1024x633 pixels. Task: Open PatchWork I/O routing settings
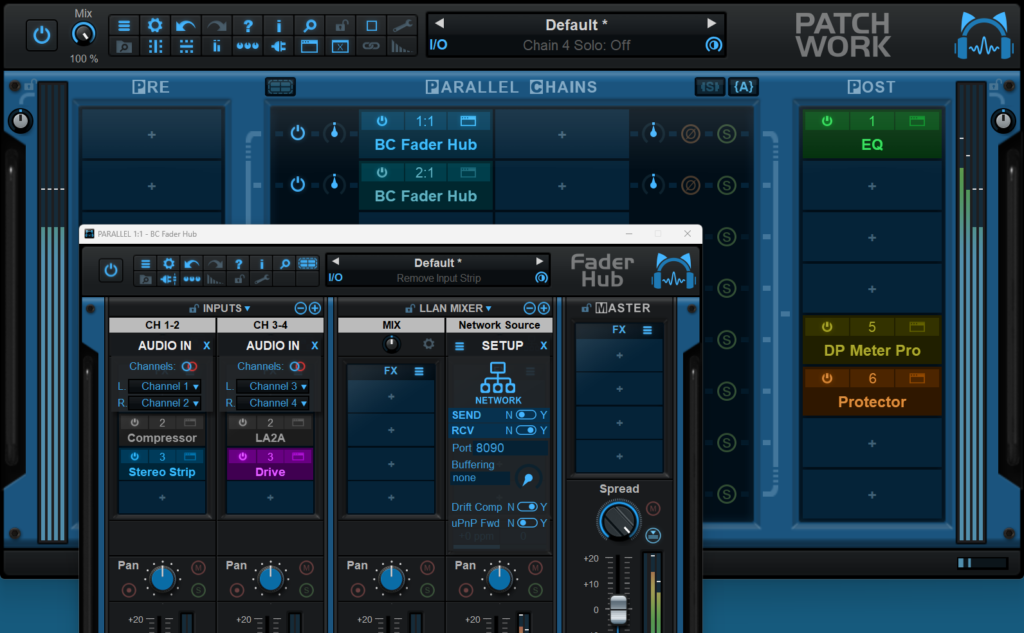pos(438,45)
